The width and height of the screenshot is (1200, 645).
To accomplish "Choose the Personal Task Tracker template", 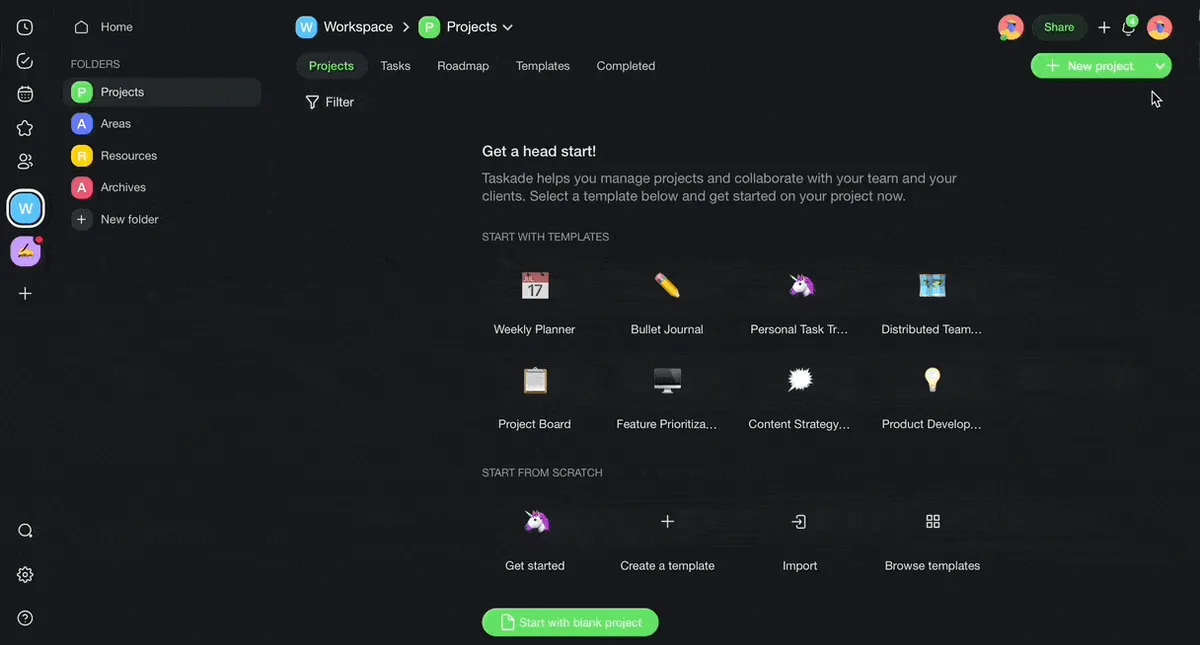I will pyautogui.click(x=800, y=303).
